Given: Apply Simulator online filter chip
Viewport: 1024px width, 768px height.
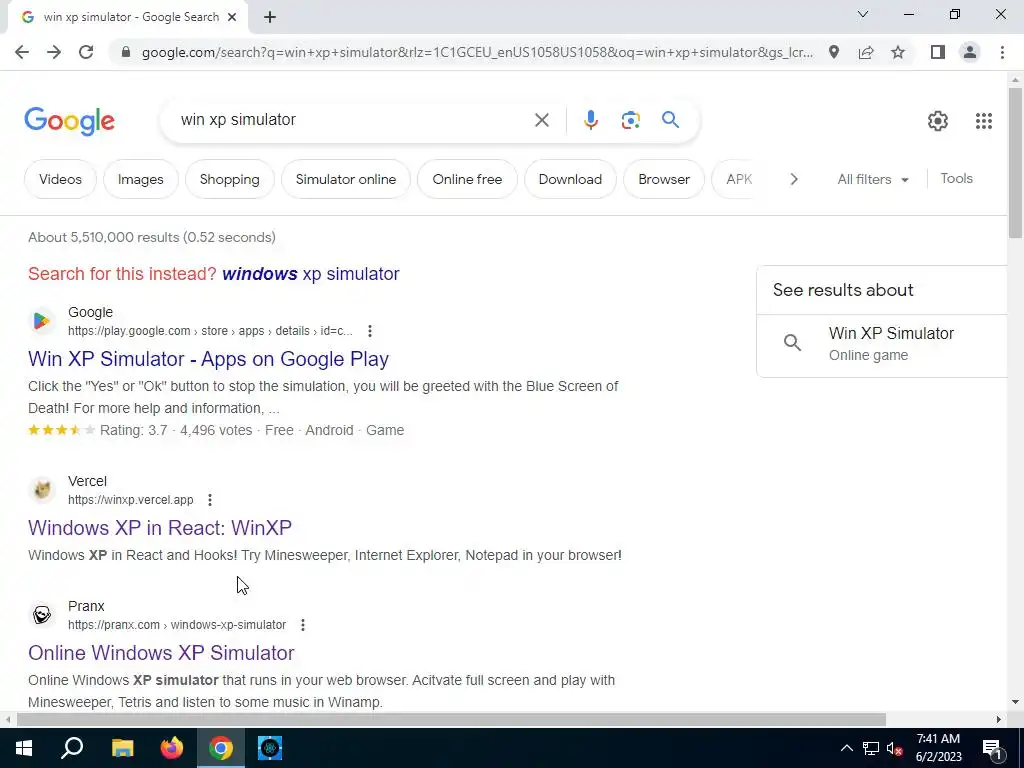Looking at the screenshot, I should click(345, 179).
